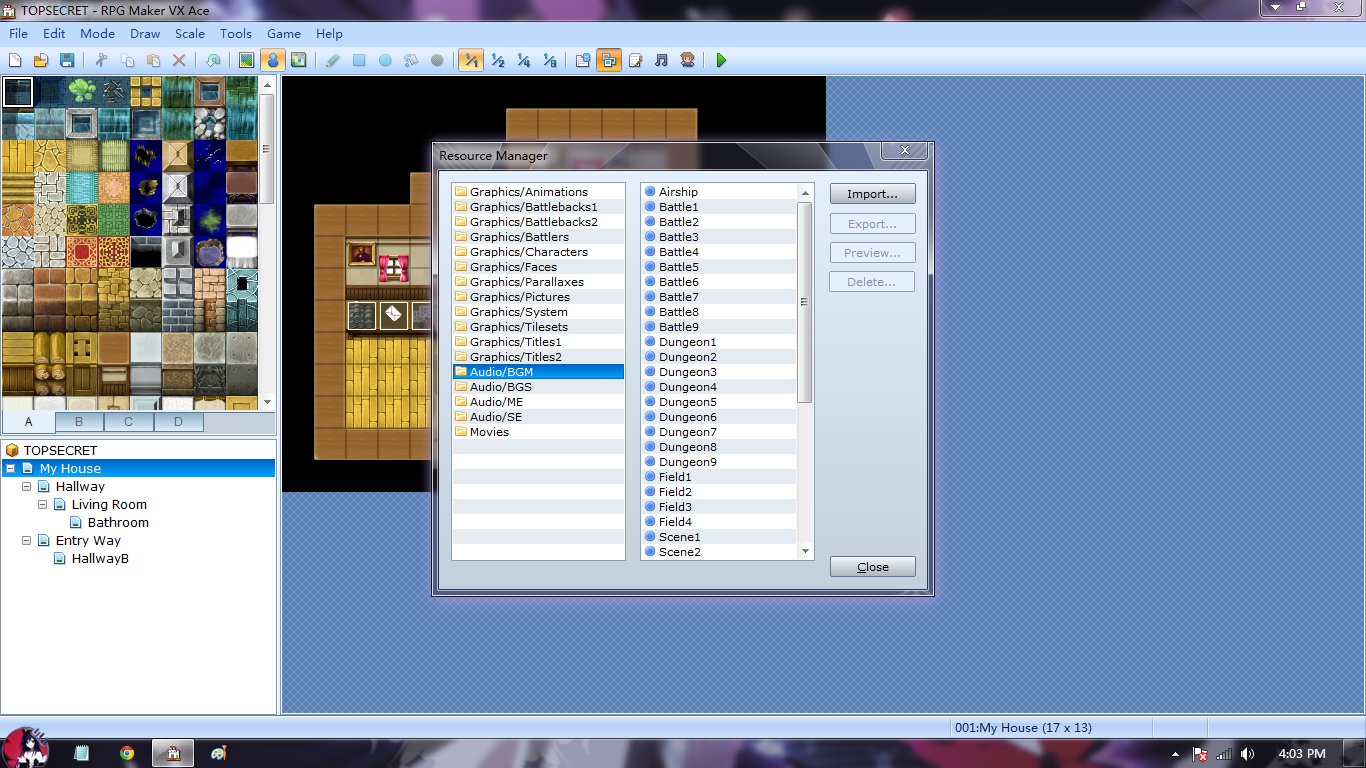Start Playtest with the green arrow

coord(720,60)
